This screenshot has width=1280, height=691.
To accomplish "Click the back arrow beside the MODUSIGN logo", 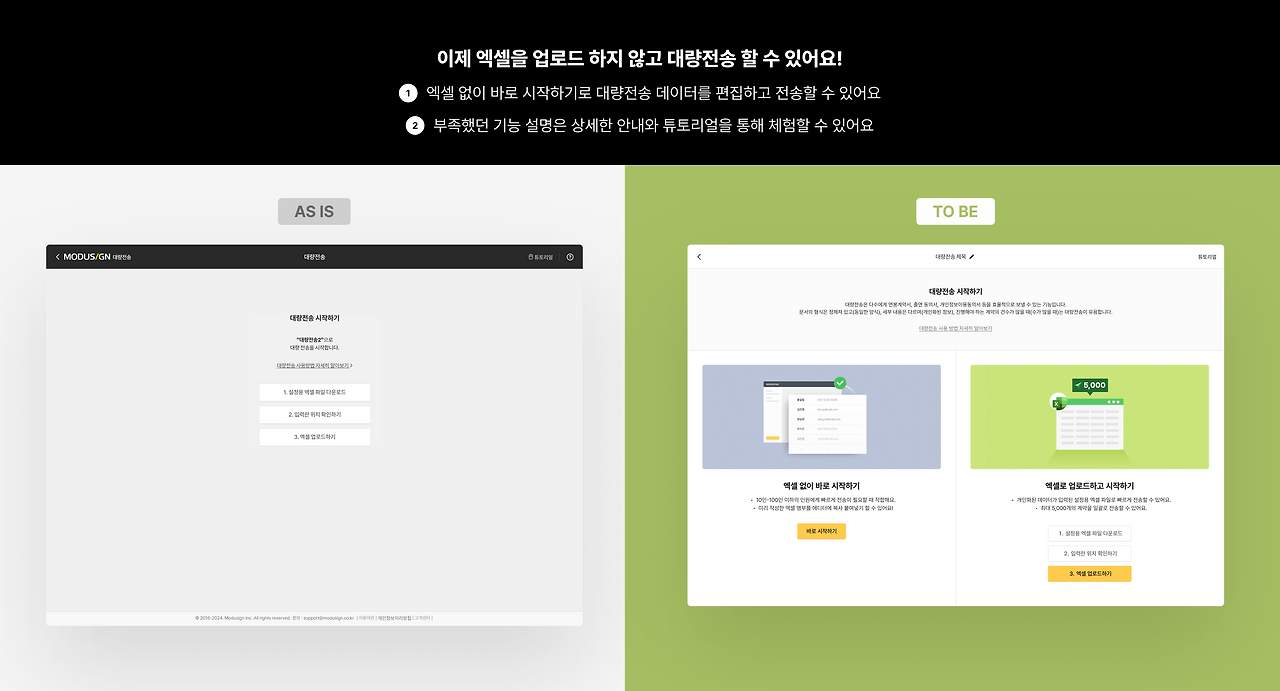I will [x=57, y=256].
